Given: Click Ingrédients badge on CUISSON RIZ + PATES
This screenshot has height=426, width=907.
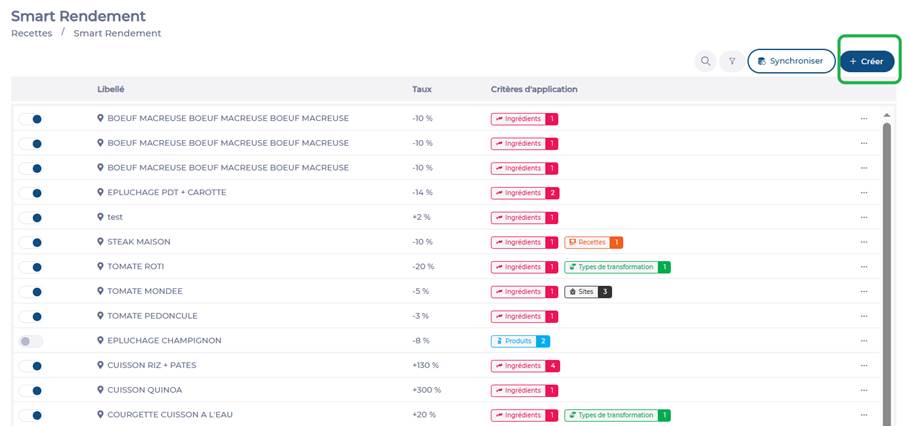Looking at the screenshot, I should (524, 366).
